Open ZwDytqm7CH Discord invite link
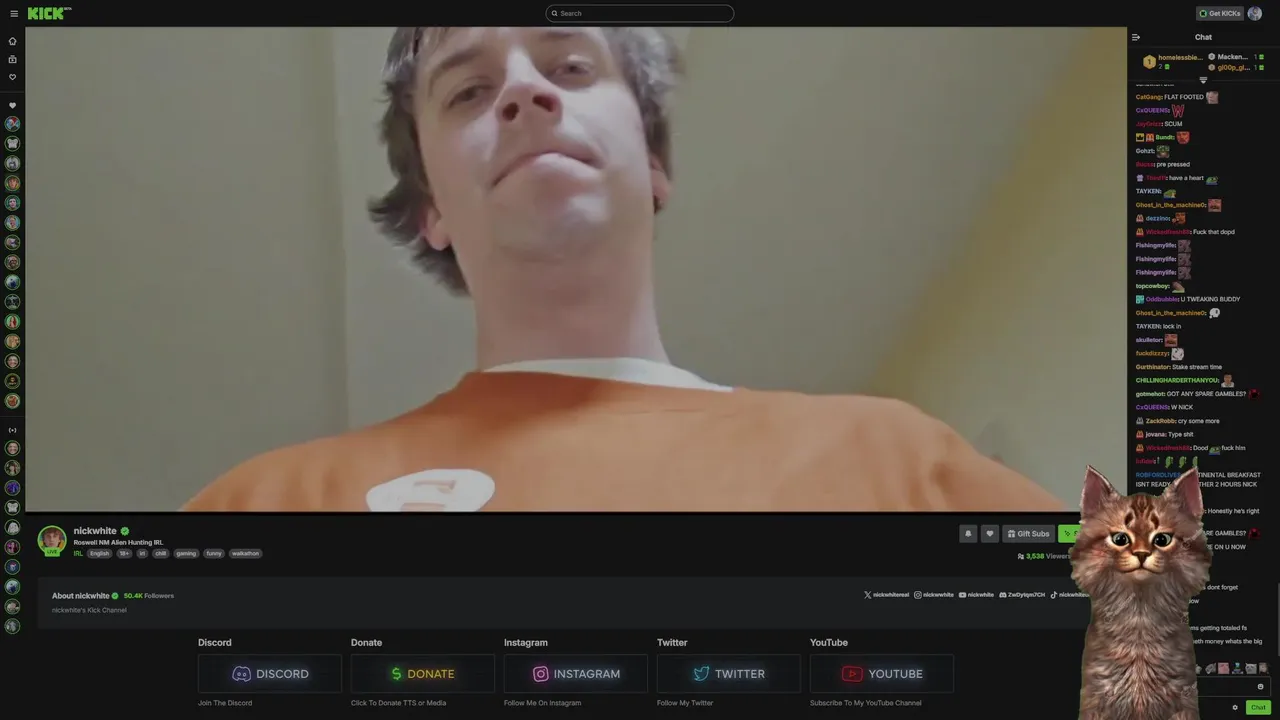Image resolution: width=1280 pixels, height=720 pixels. [1022, 595]
